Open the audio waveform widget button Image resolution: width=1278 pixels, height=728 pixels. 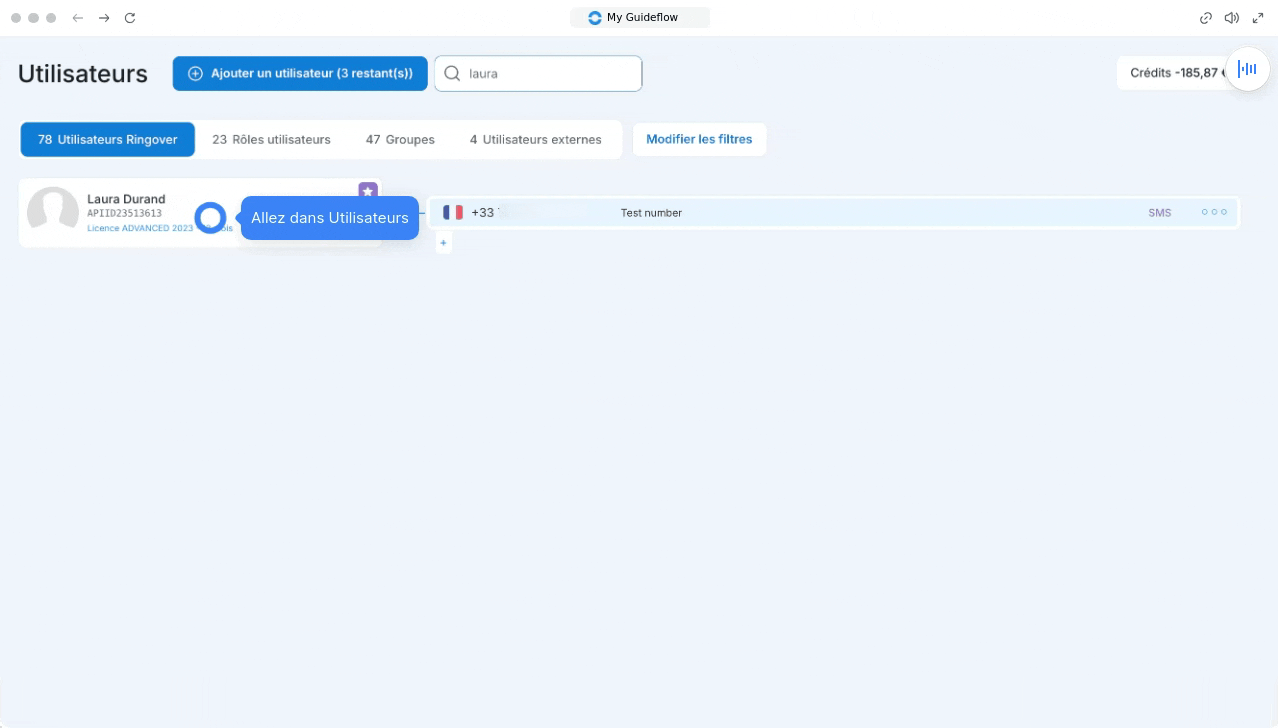(x=1247, y=69)
